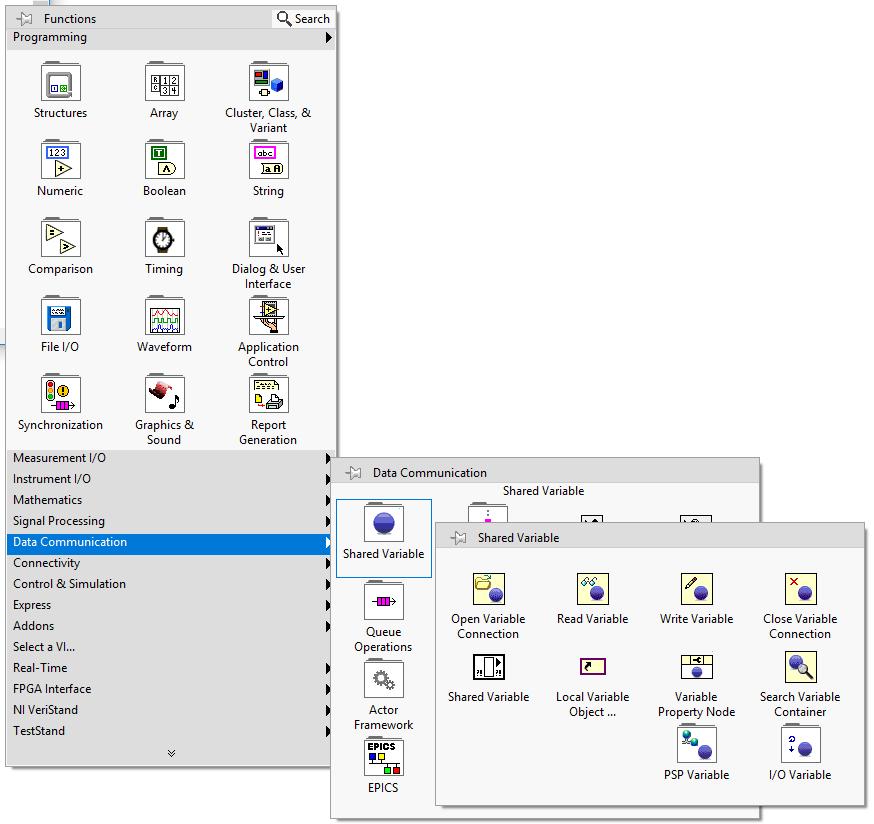Select the Variable Property Node
This screenshot has width=874, height=824.
coord(696,667)
